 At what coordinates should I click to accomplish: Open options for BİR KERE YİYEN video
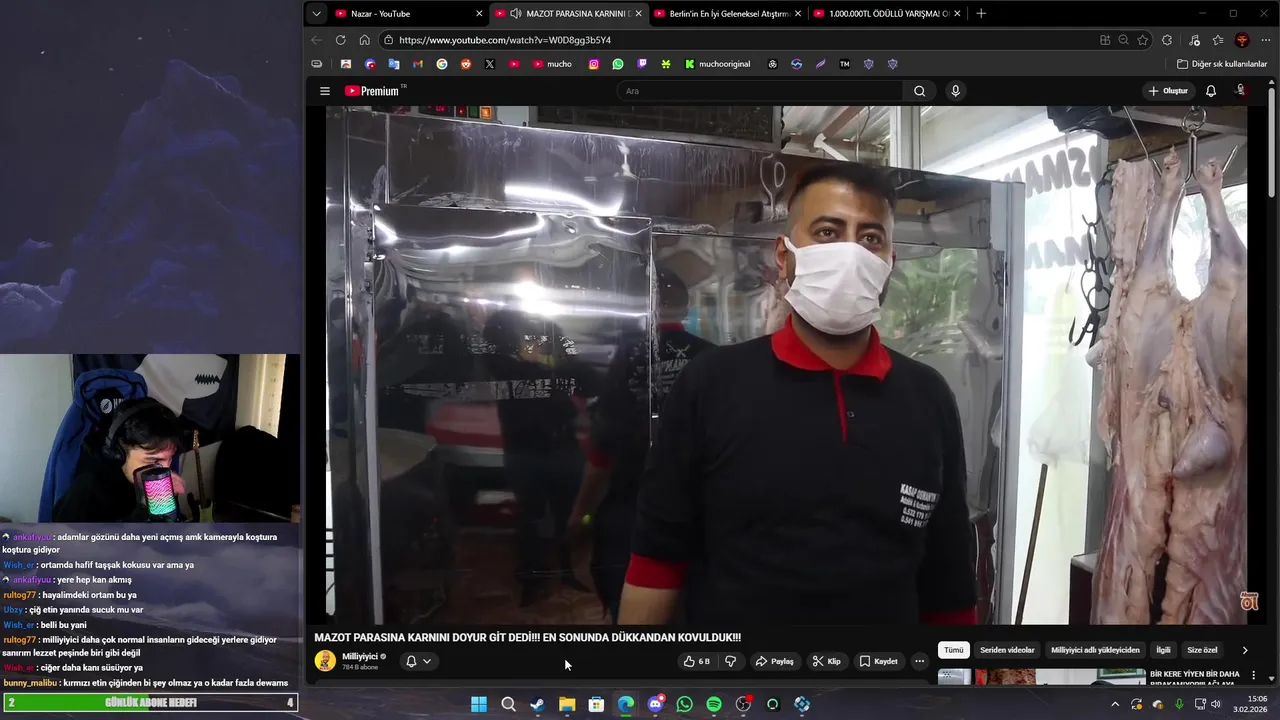click(x=1253, y=676)
